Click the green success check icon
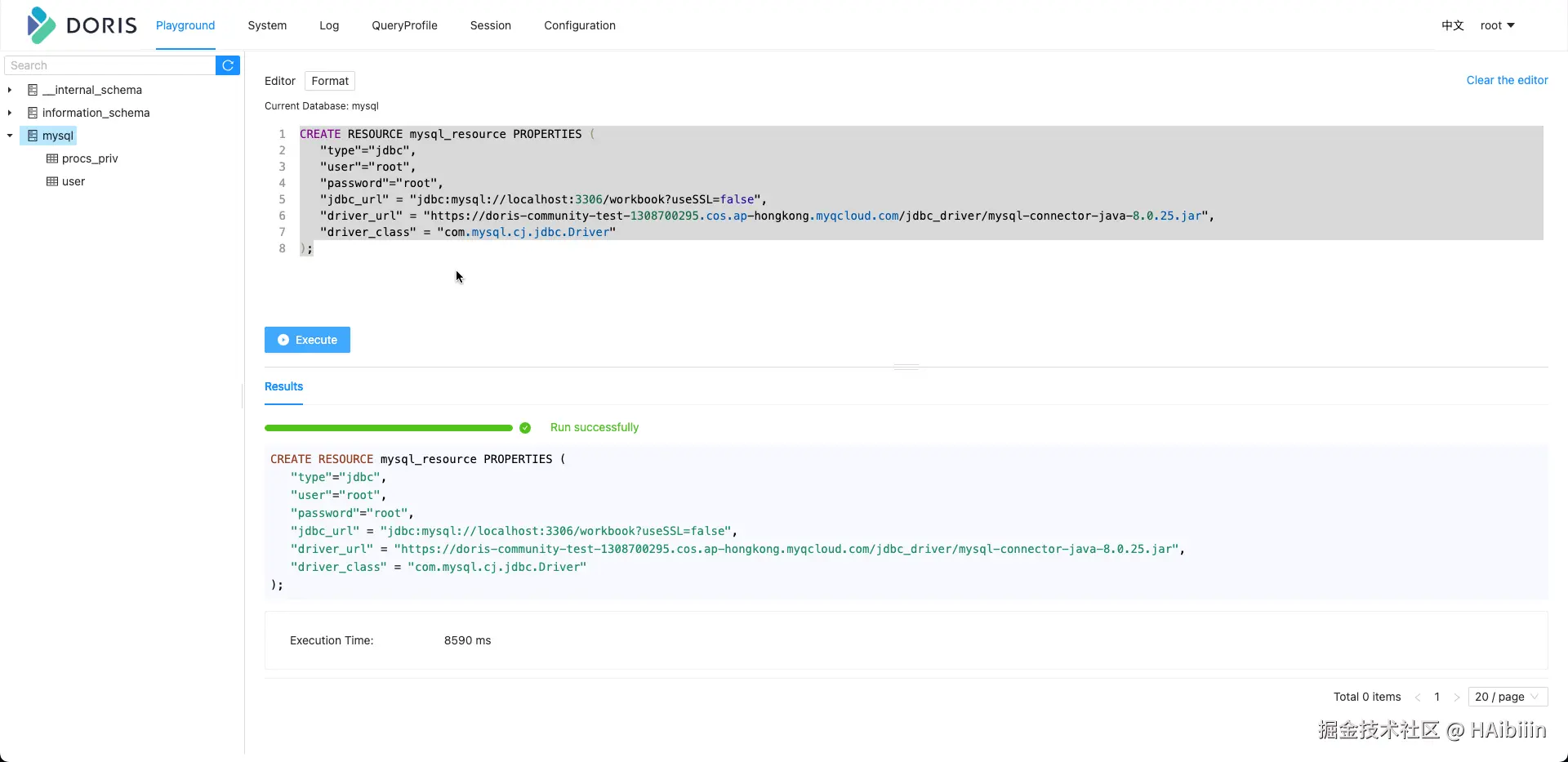 525,427
